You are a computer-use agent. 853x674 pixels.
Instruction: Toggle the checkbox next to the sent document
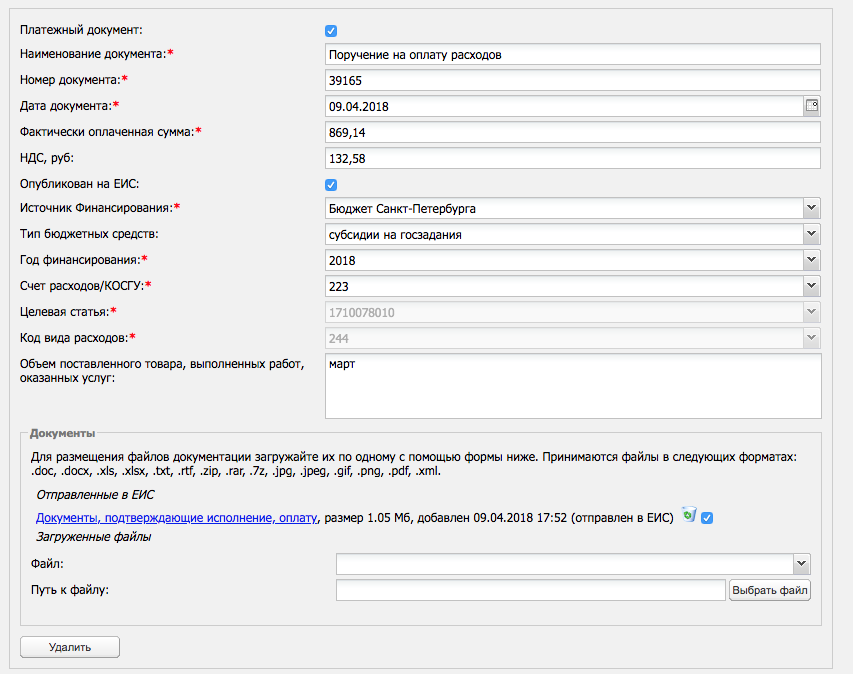click(708, 517)
